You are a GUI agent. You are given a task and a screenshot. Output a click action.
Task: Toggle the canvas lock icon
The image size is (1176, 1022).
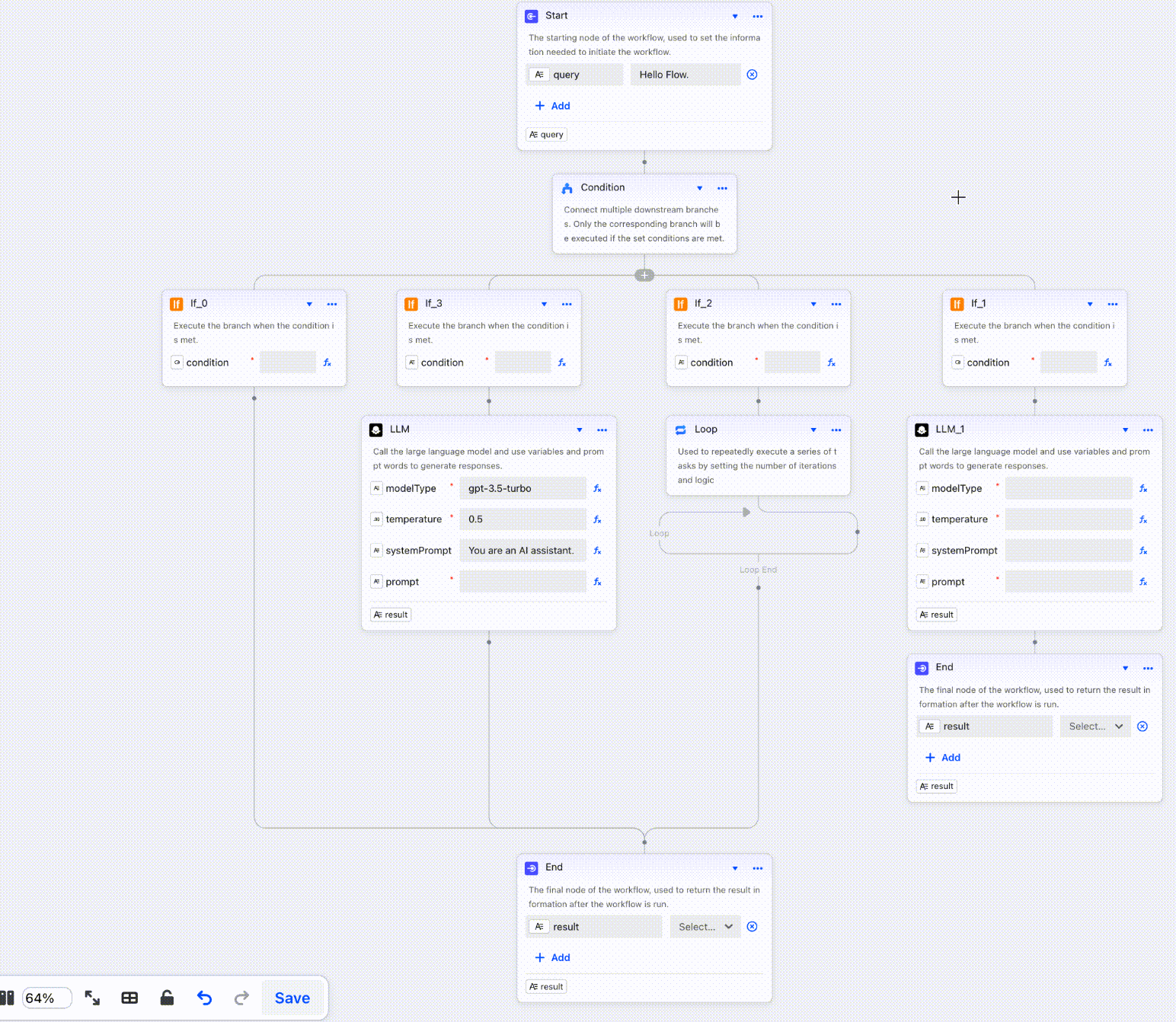[x=167, y=998]
